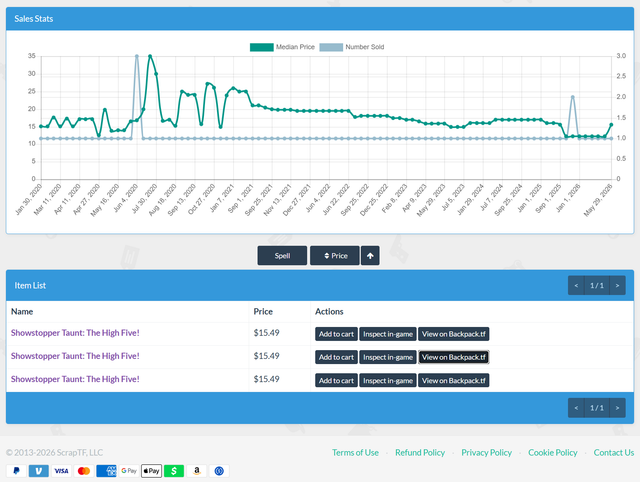Open first Showstopper Taunt: The High Five! link
The height and width of the screenshot is (482, 640).
(75, 333)
